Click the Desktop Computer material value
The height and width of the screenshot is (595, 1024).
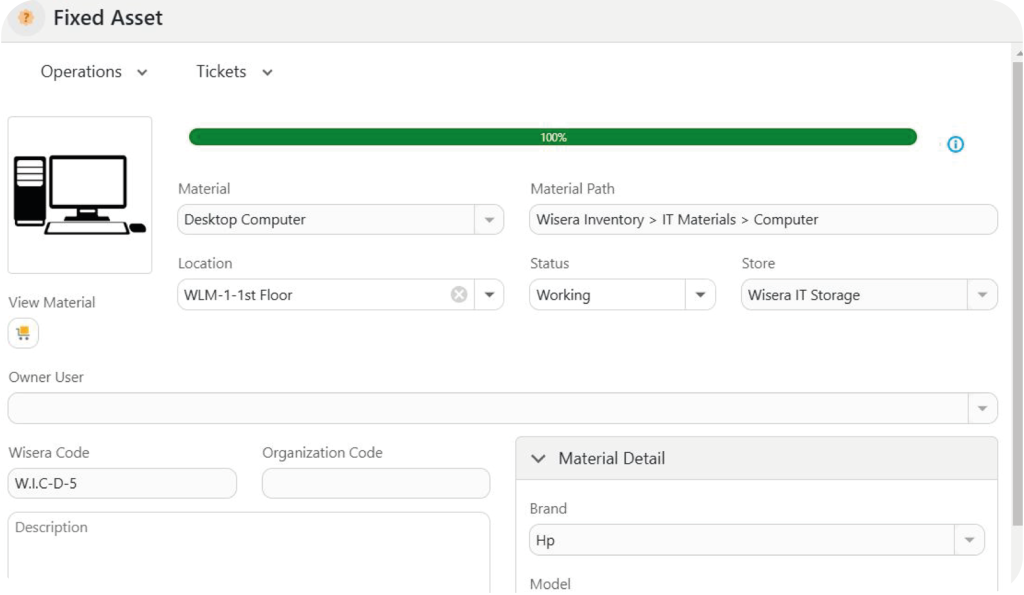[x=245, y=220]
